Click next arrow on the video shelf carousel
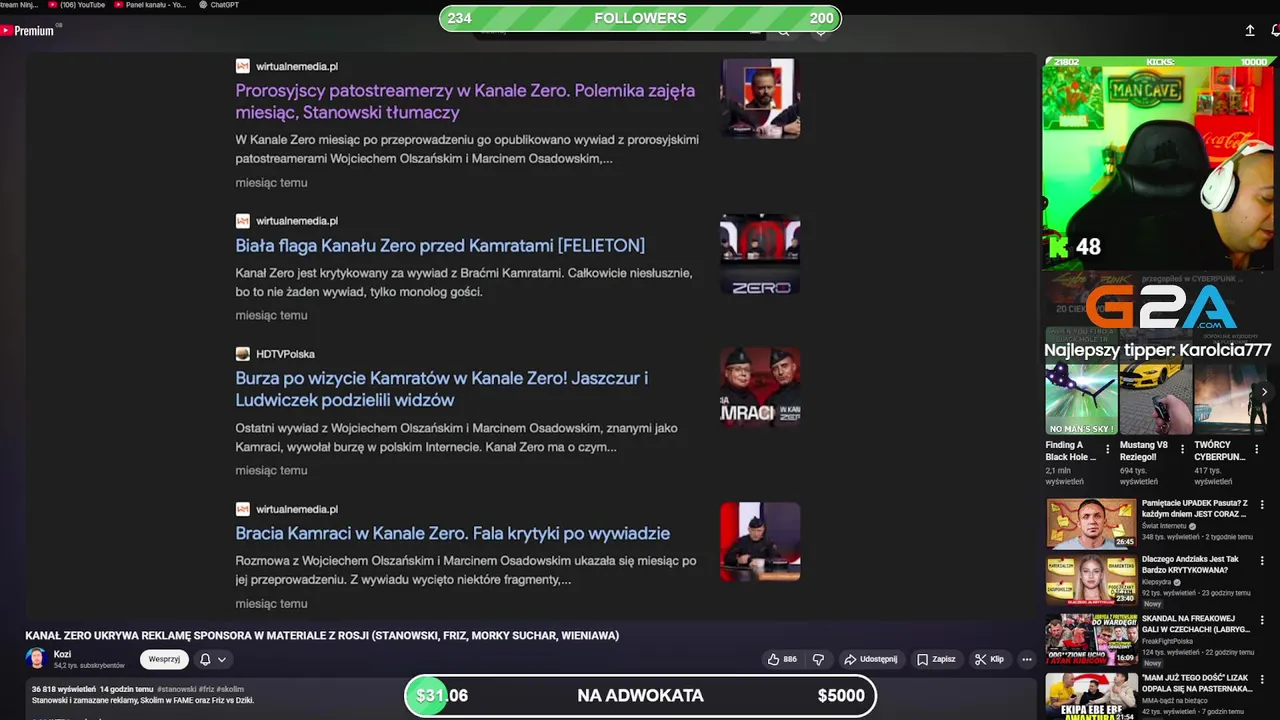The width and height of the screenshot is (1280, 720). point(1264,392)
